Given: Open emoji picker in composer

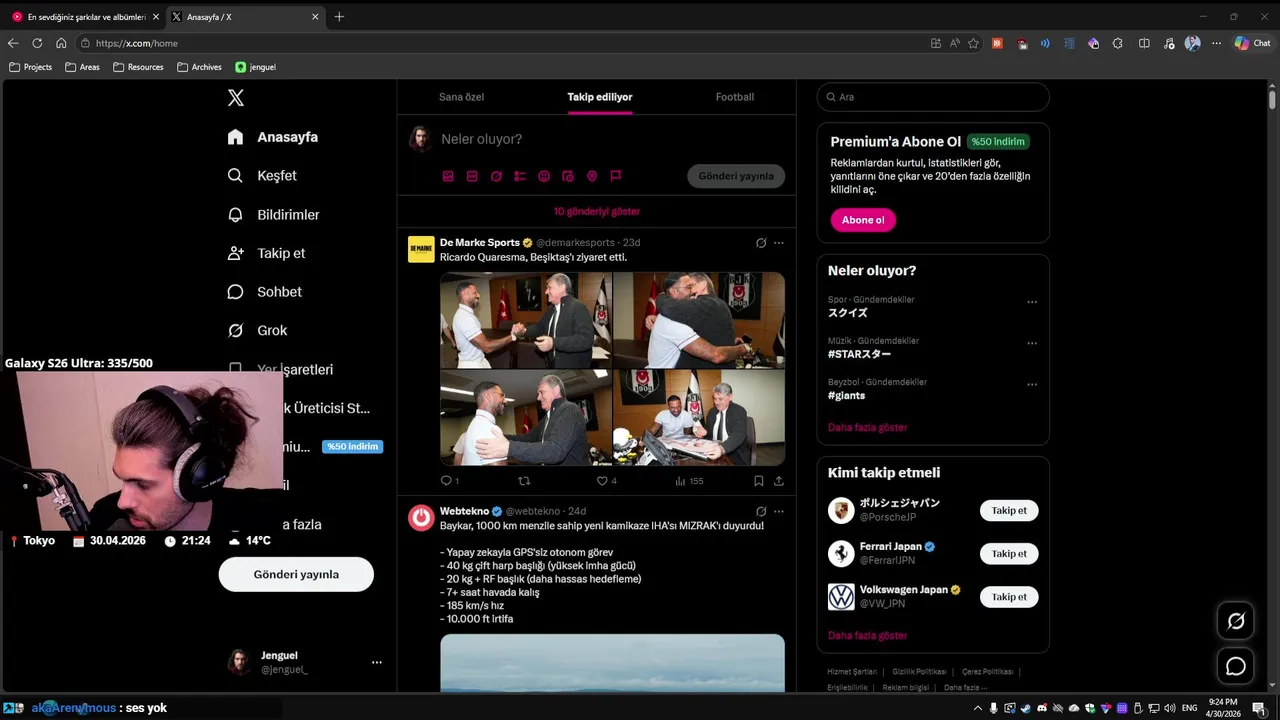Looking at the screenshot, I should (544, 176).
